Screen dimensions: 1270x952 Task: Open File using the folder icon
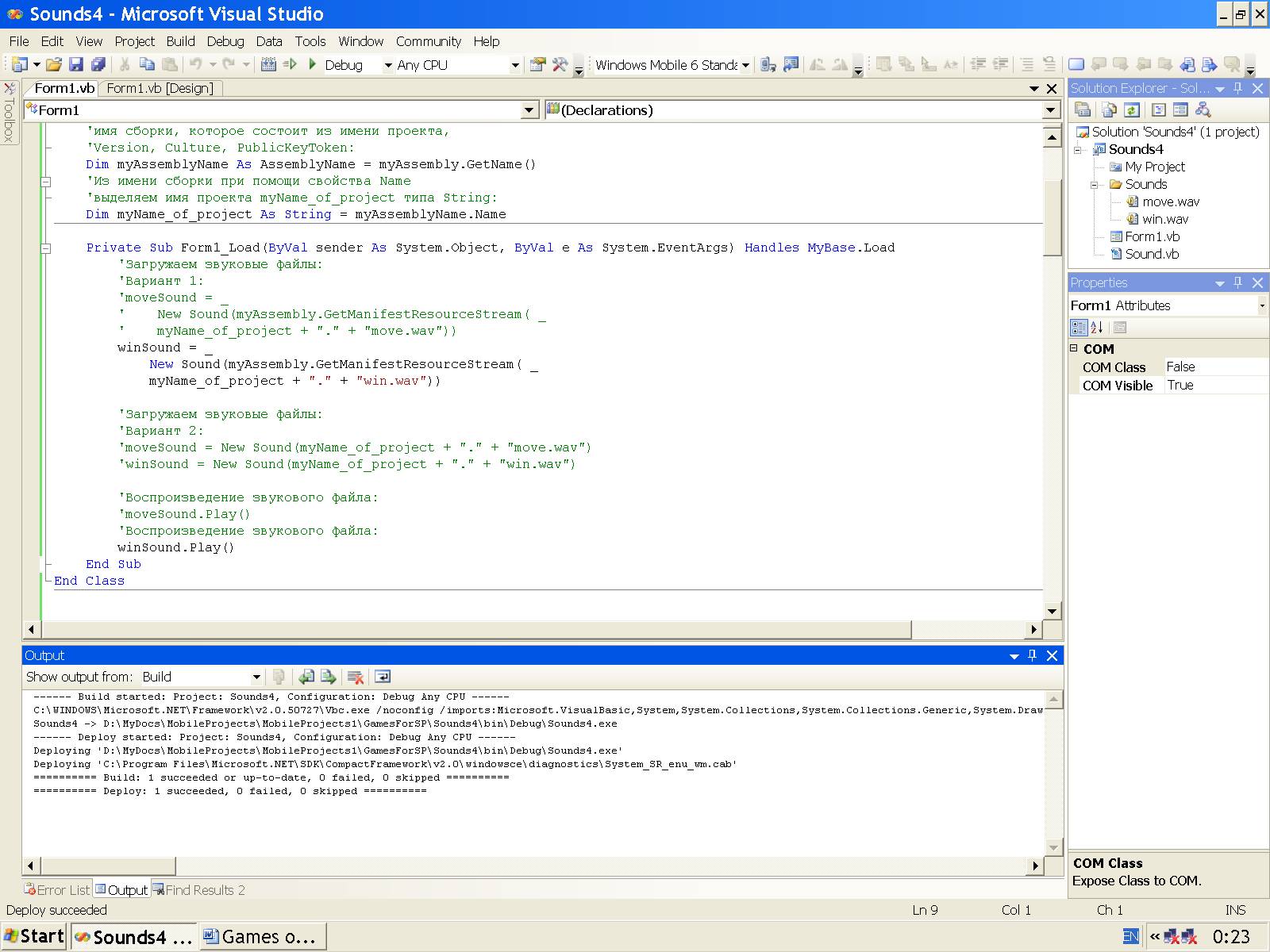pos(53,64)
